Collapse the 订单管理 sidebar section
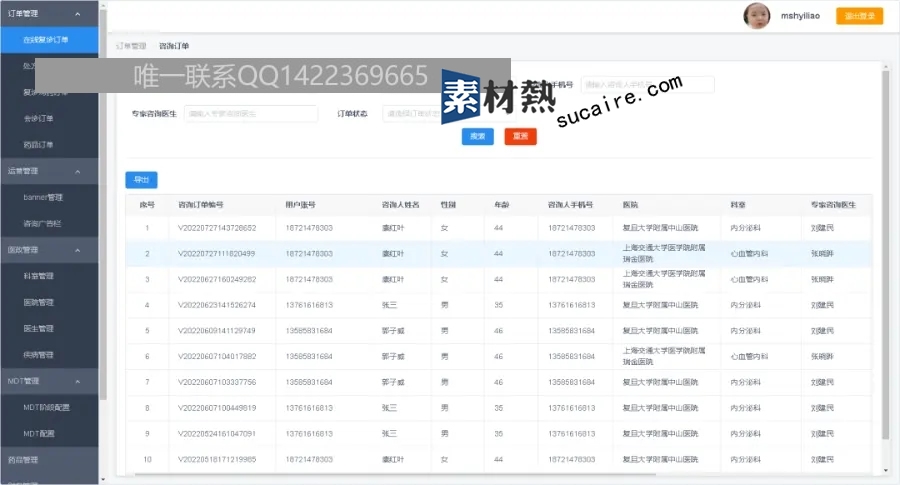Image resolution: width=900 pixels, height=485 pixels. click(x=78, y=14)
